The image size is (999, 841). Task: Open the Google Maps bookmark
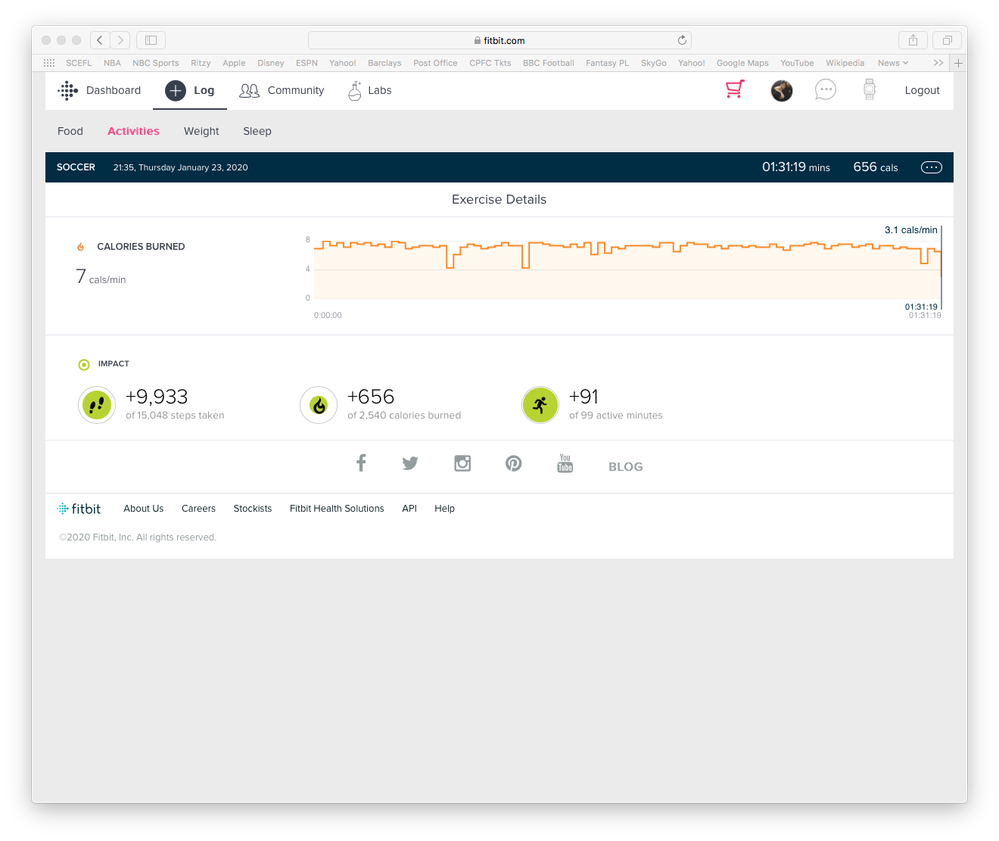coord(742,63)
